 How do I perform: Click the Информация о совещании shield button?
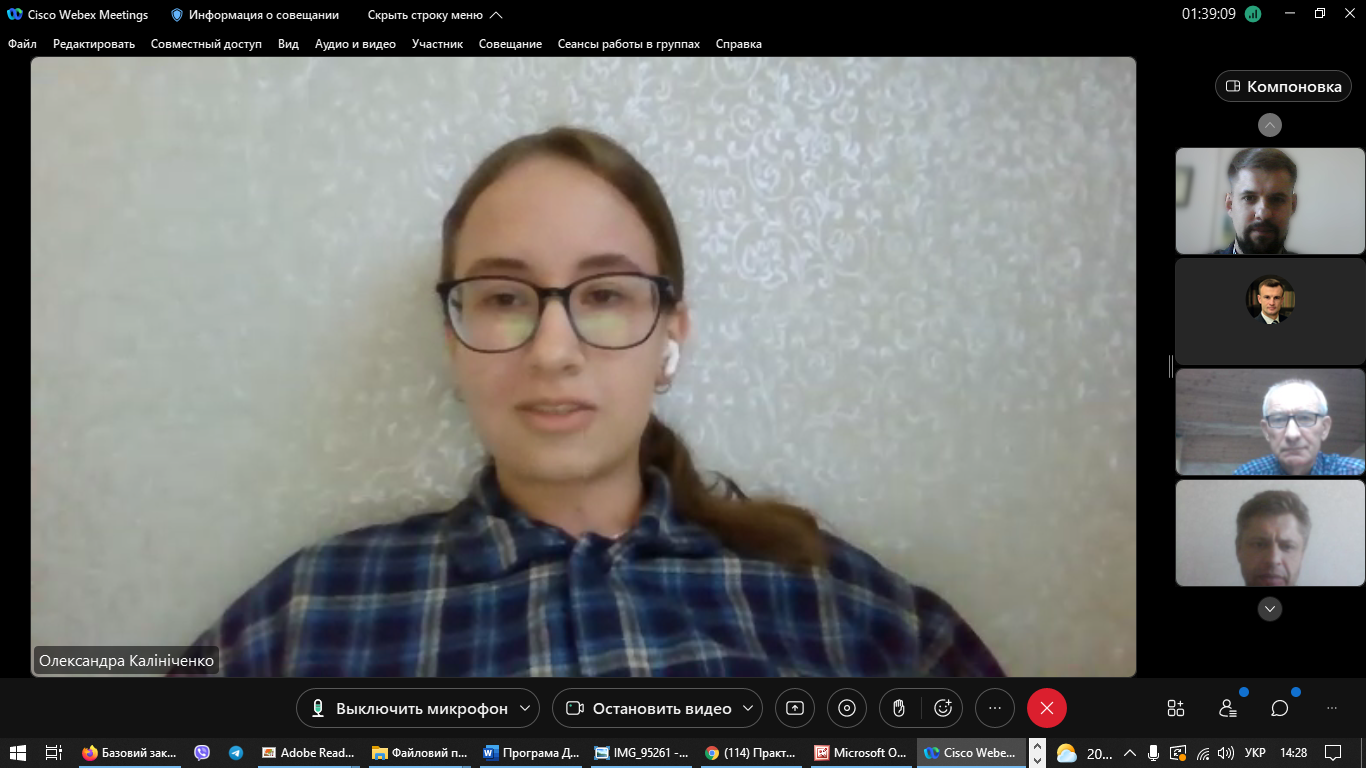tap(255, 15)
